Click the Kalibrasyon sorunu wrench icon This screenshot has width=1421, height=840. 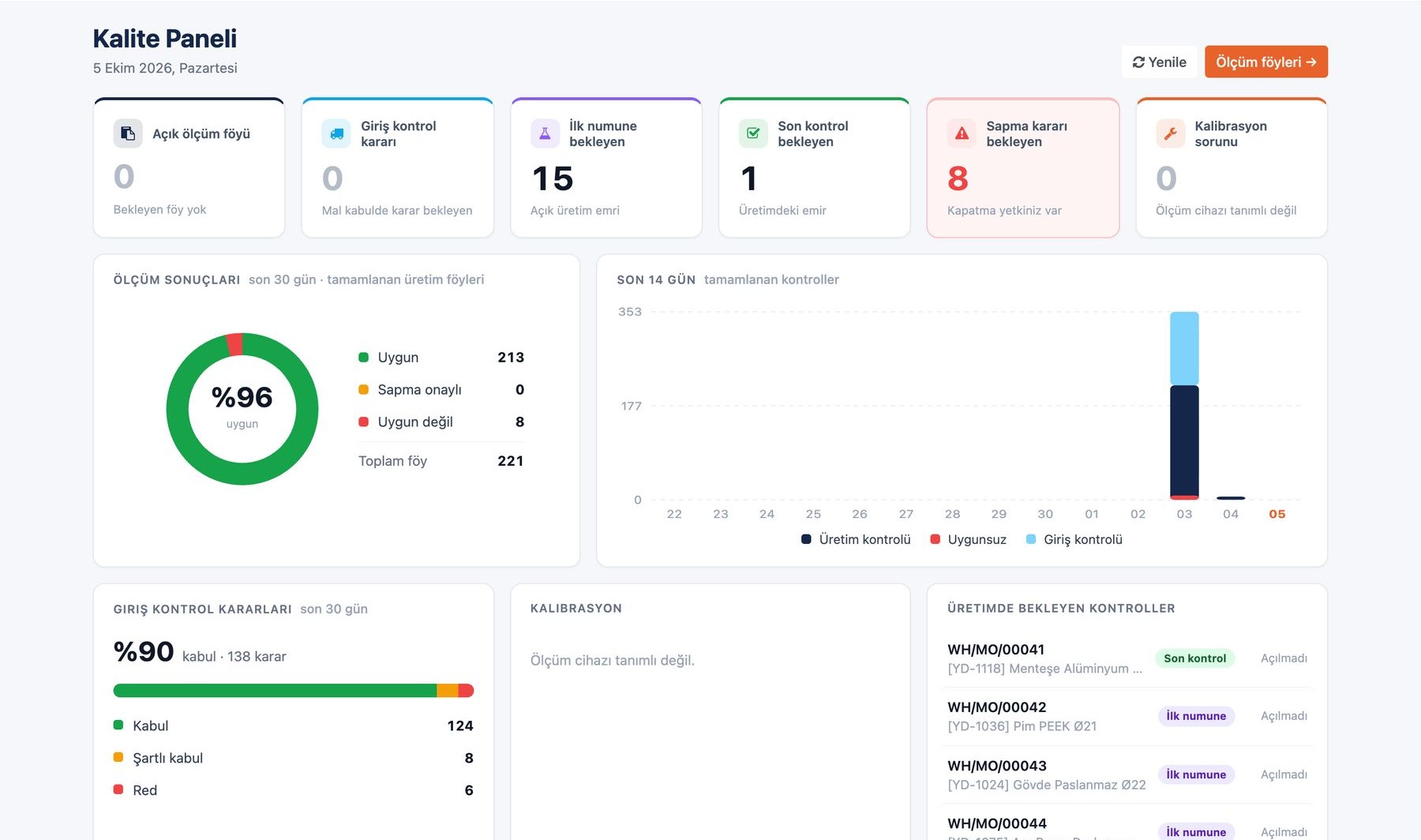click(1170, 133)
